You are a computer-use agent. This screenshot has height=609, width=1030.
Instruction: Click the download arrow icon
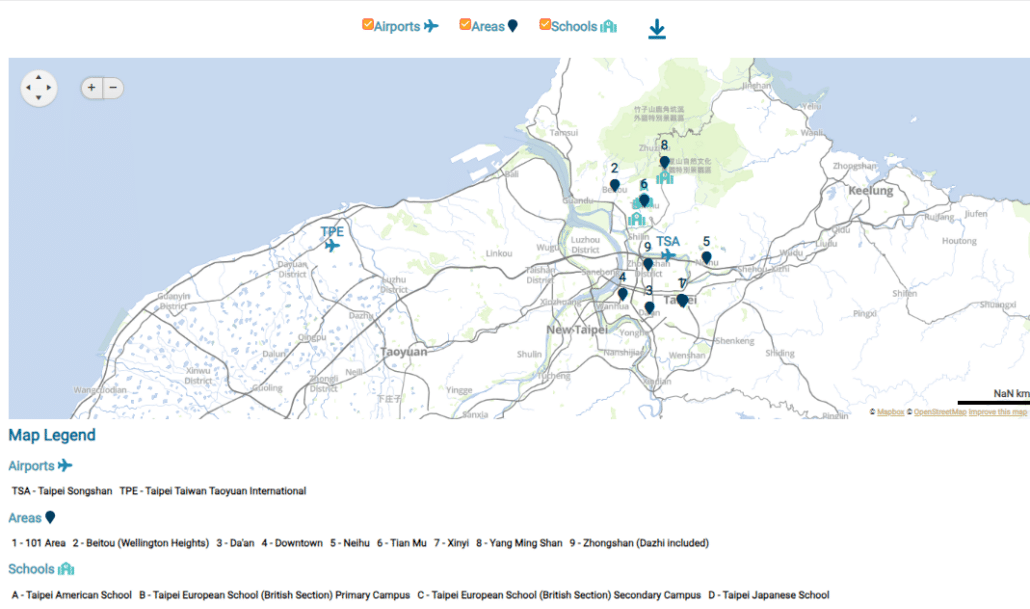point(656,29)
